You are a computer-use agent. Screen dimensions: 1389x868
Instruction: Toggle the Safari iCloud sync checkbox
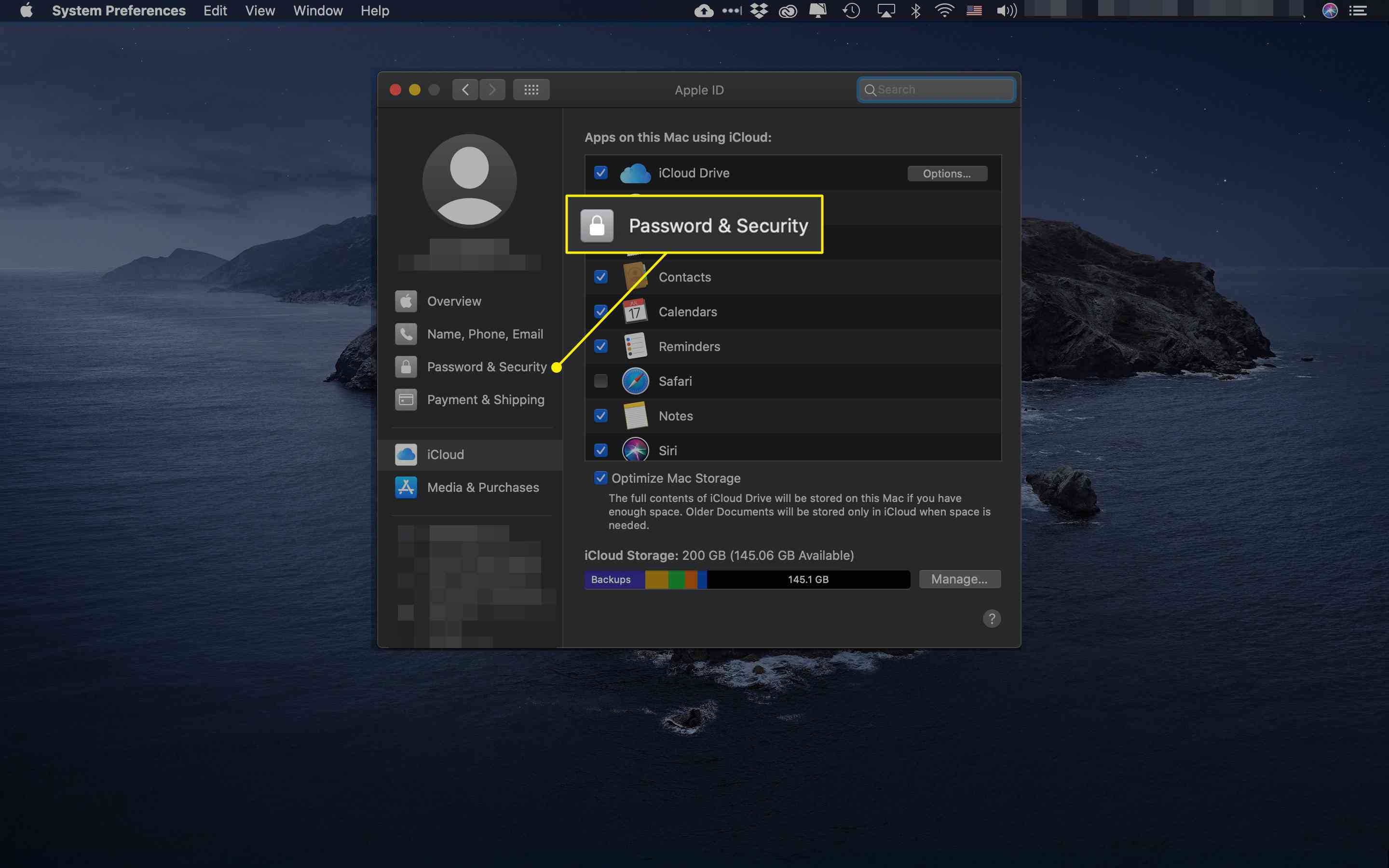pos(600,381)
